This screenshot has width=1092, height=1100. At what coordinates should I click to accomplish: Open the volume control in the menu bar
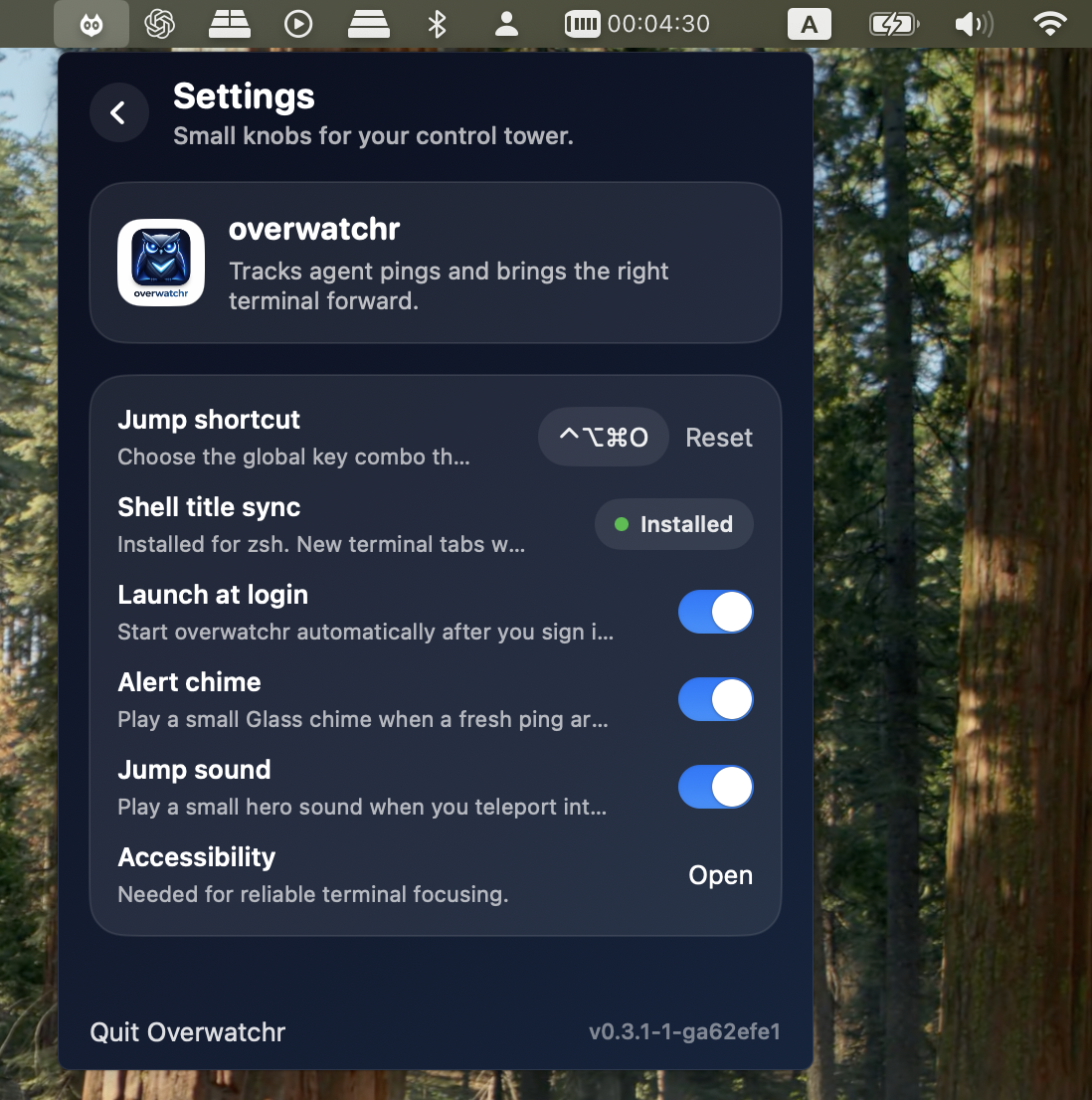coord(973,24)
